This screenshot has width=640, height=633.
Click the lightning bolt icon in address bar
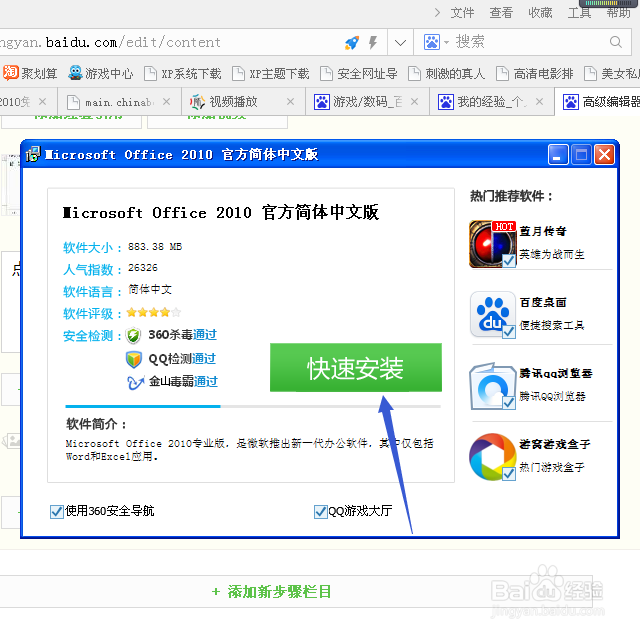[x=373, y=42]
